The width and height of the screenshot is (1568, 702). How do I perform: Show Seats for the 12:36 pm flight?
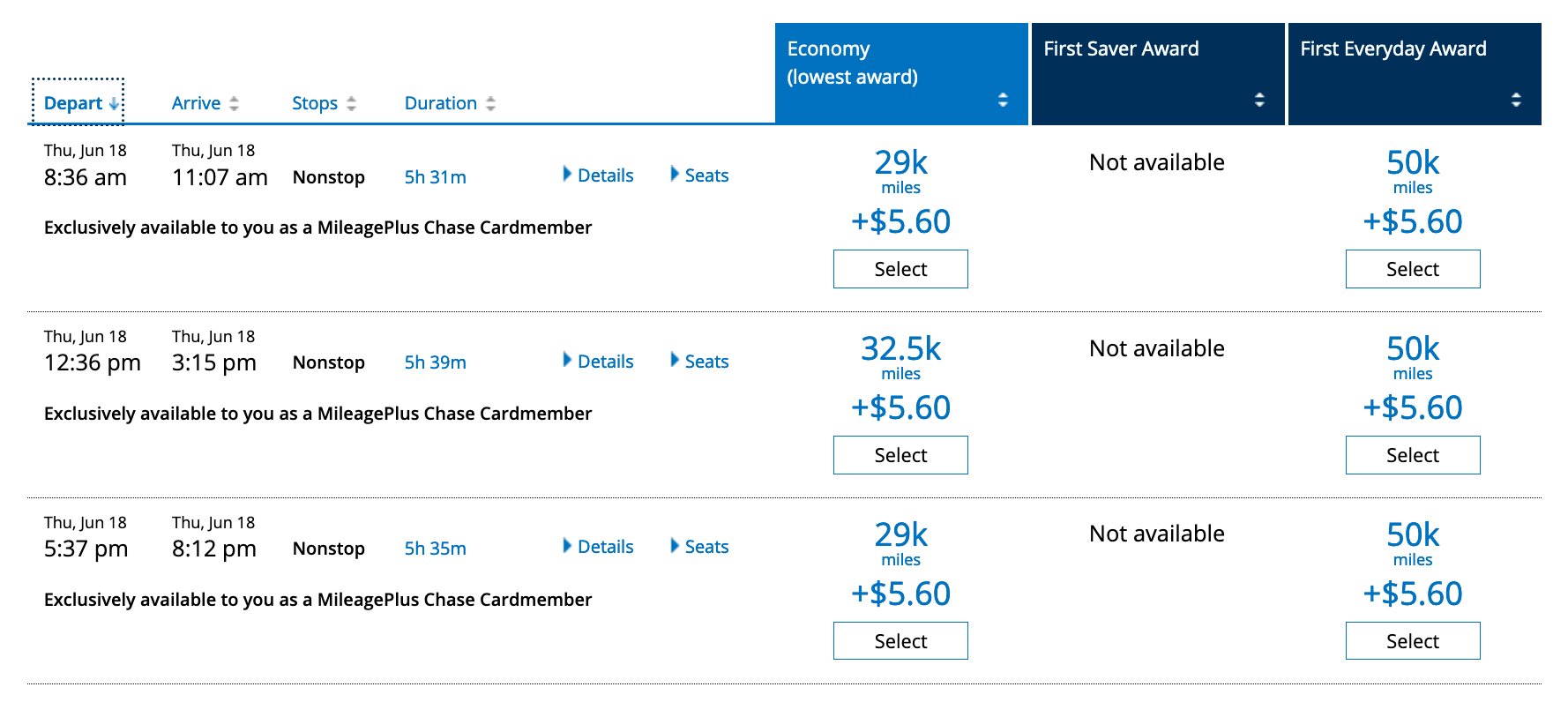tap(700, 362)
